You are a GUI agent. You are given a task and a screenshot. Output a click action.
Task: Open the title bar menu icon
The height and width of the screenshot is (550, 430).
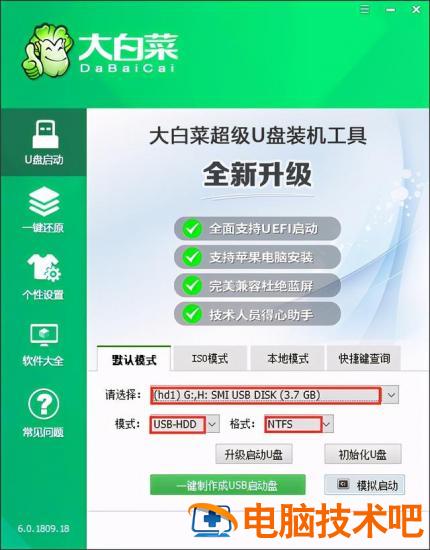pyautogui.click(x=365, y=9)
